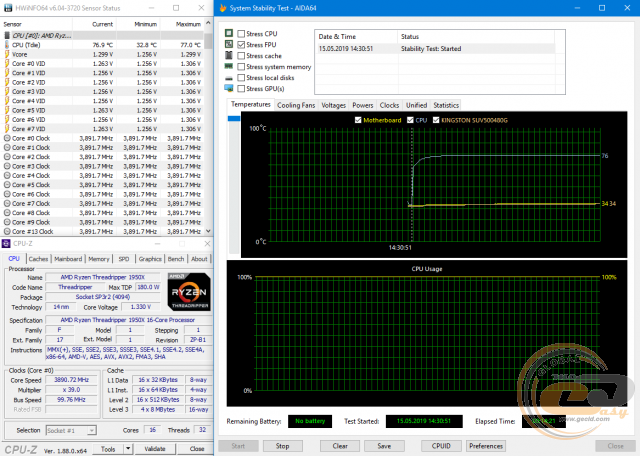Uncheck the Stress FPU checkbox
The height and width of the screenshot is (456, 640).
241,45
